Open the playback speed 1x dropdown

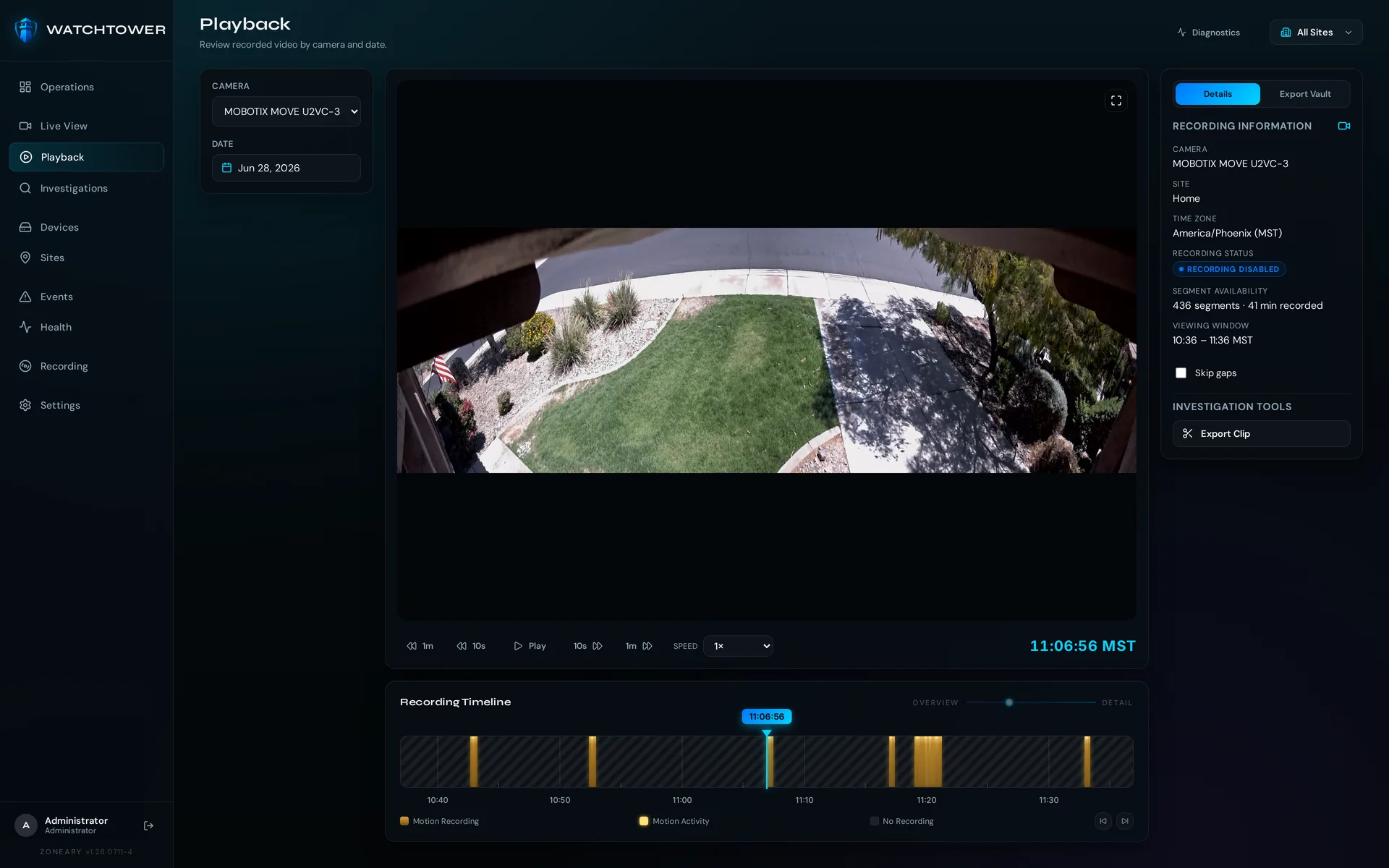(x=738, y=646)
